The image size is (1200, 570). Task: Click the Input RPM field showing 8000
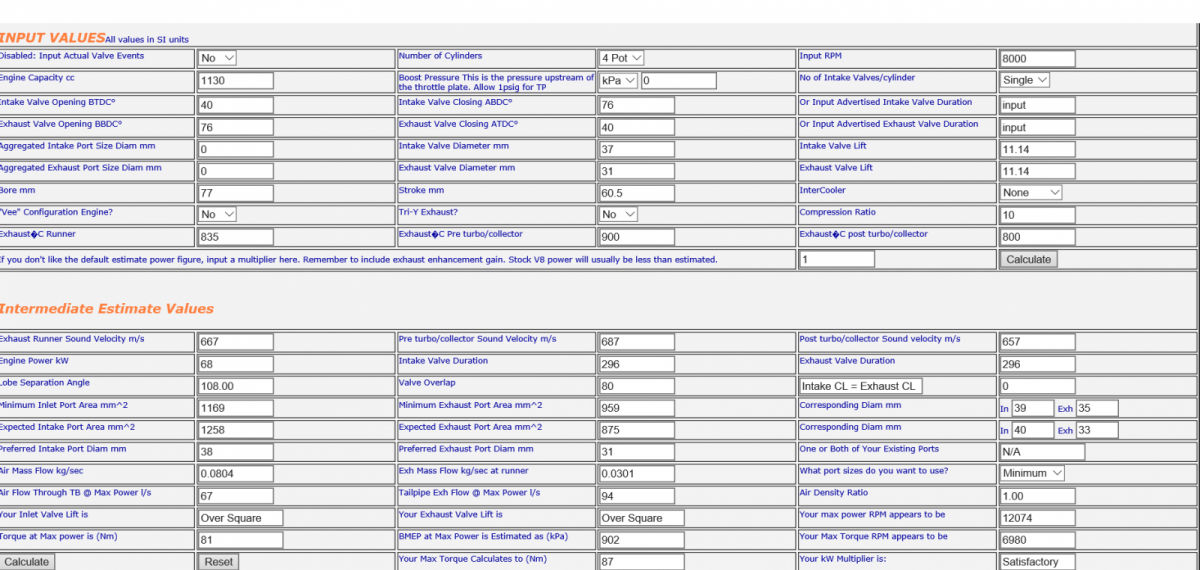[x=1038, y=59]
